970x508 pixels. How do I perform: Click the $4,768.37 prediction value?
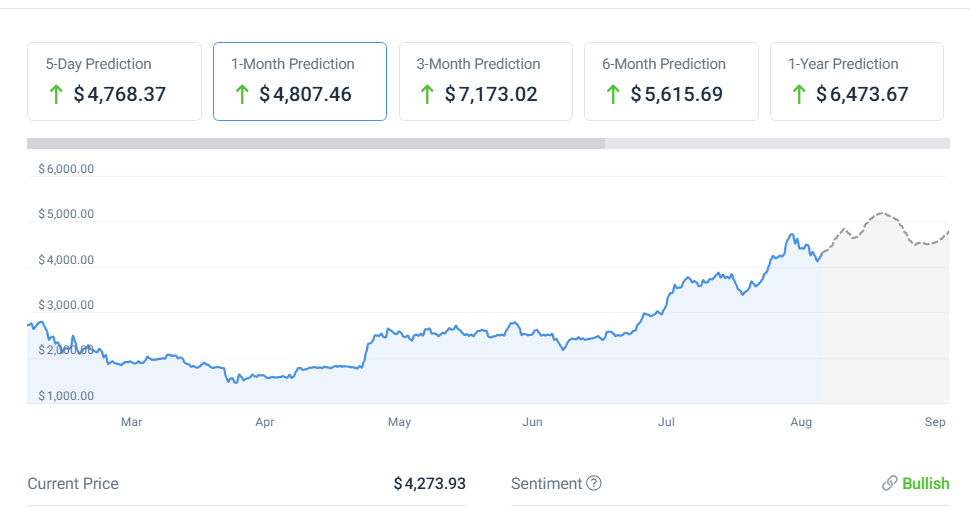coord(120,94)
